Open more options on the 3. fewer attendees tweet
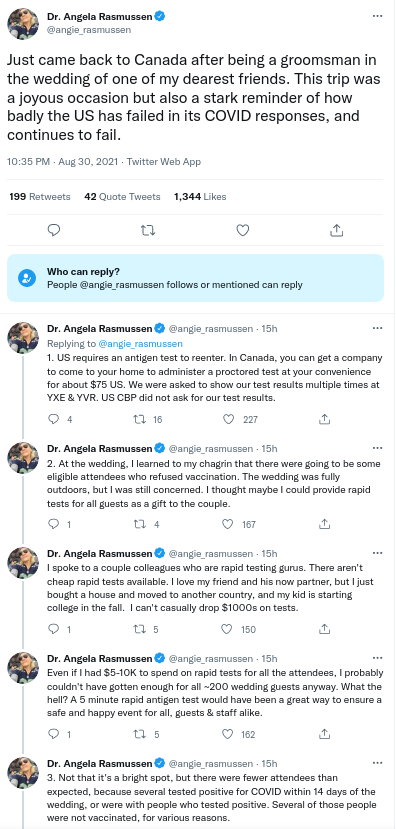The height and width of the screenshot is (829, 396). pos(377,763)
